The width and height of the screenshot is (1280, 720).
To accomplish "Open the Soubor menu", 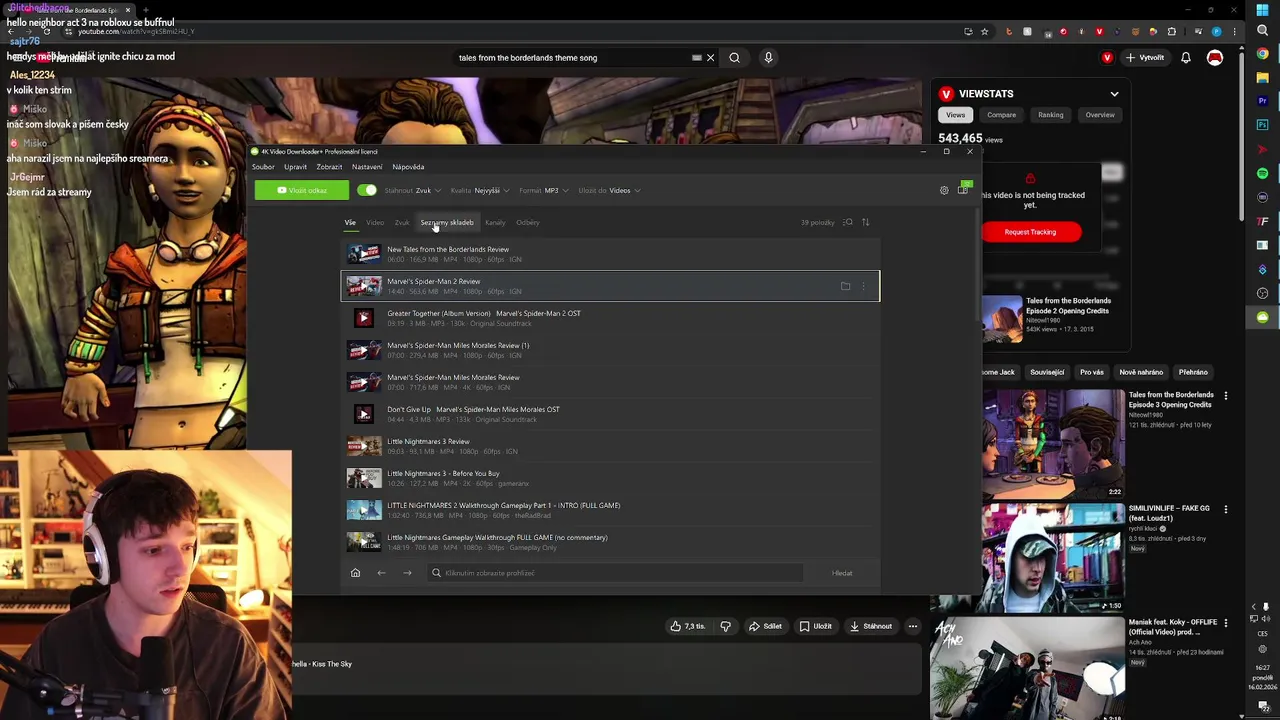I will pyautogui.click(x=263, y=167).
